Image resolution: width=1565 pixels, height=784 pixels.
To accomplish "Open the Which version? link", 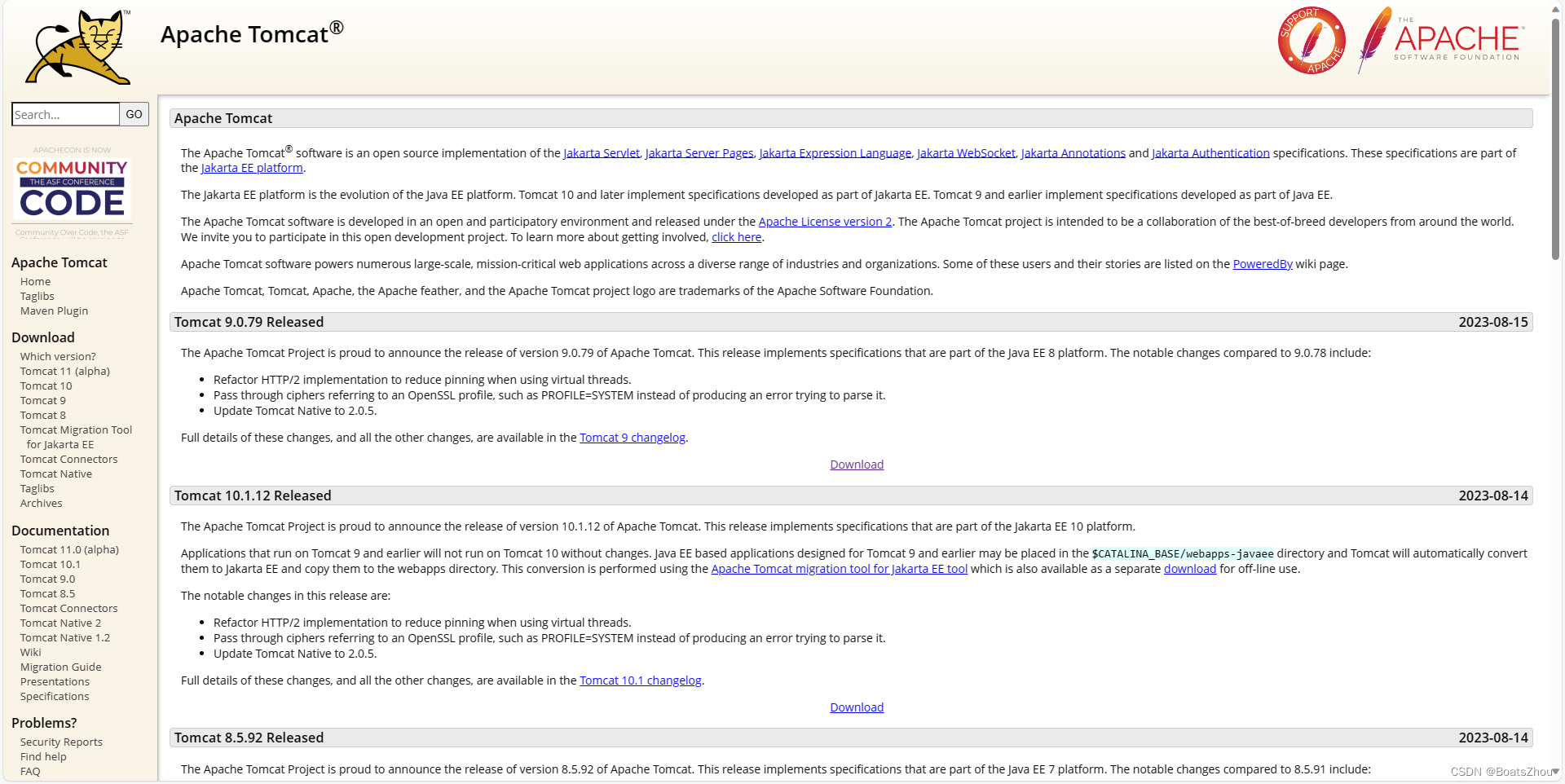I will [x=58, y=357].
